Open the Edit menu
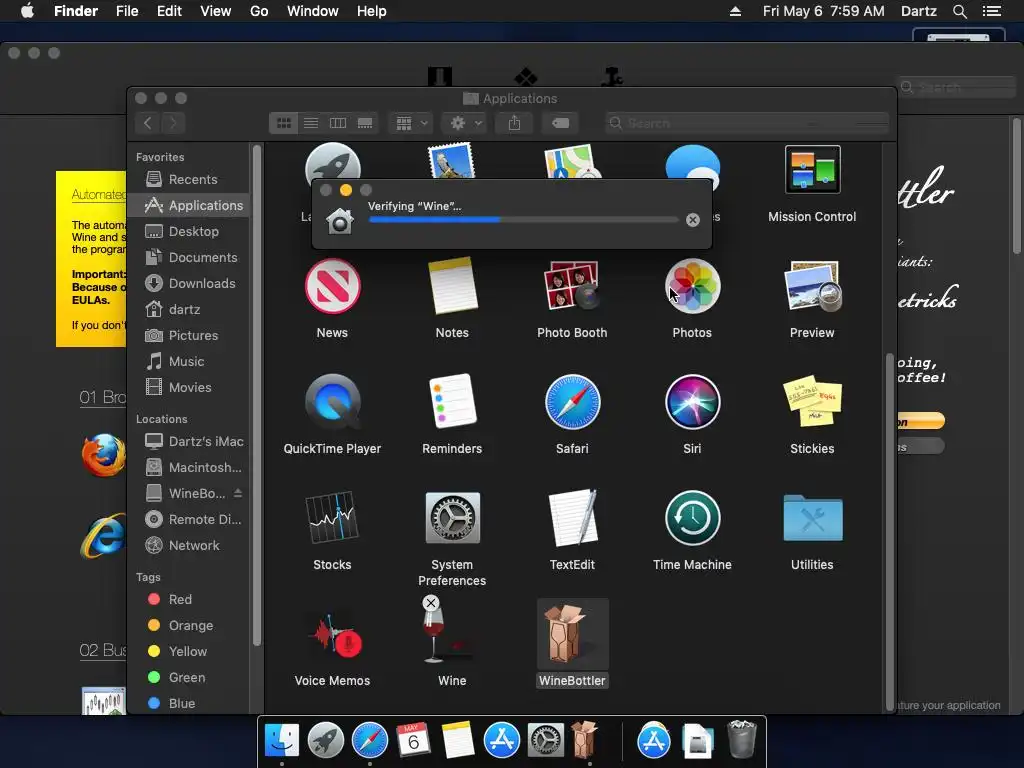Viewport: 1024px width, 768px height. pos(169,11)
